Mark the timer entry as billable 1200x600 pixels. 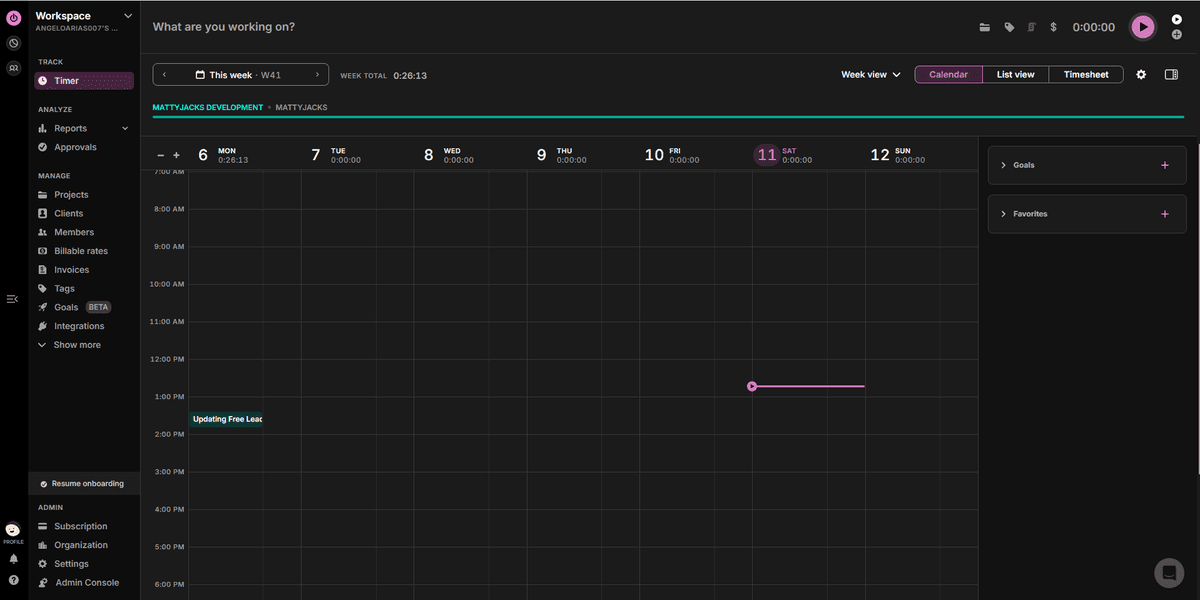point(1053,27)
